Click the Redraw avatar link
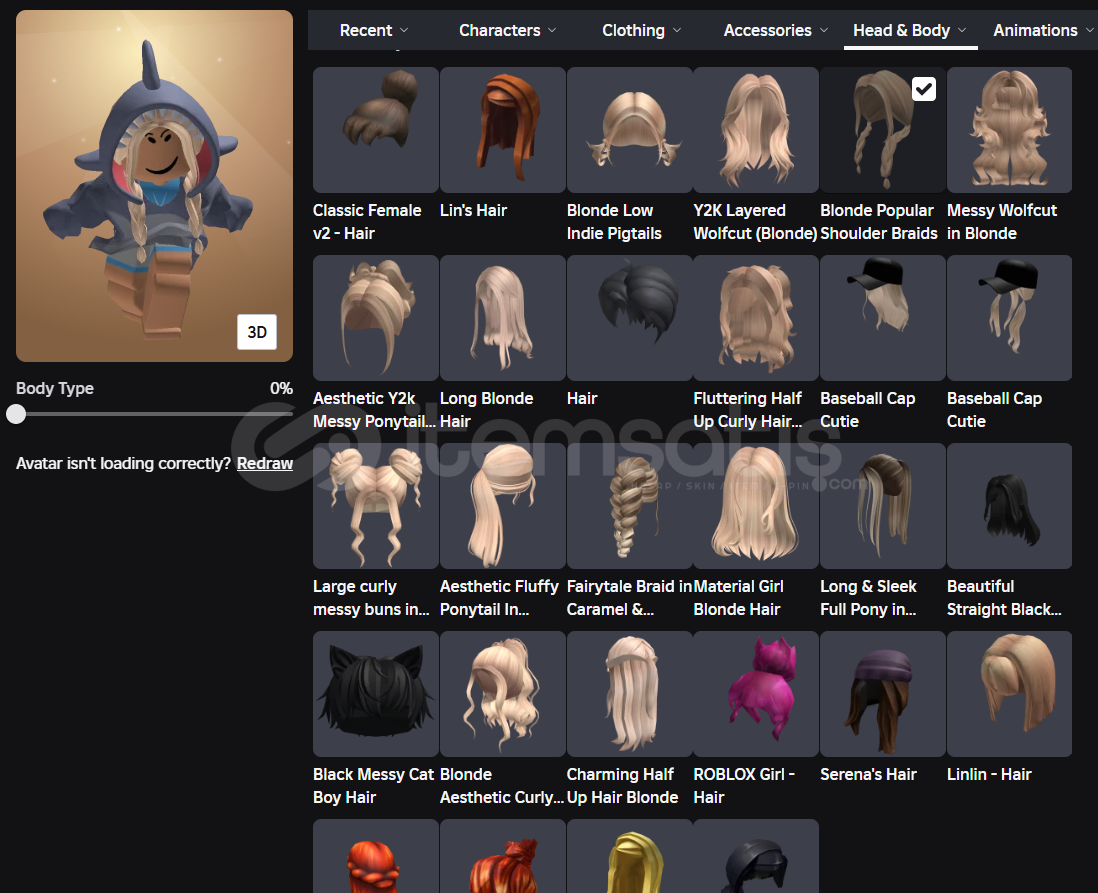Screen dimensions: 1098x893 tap(265, 463)
